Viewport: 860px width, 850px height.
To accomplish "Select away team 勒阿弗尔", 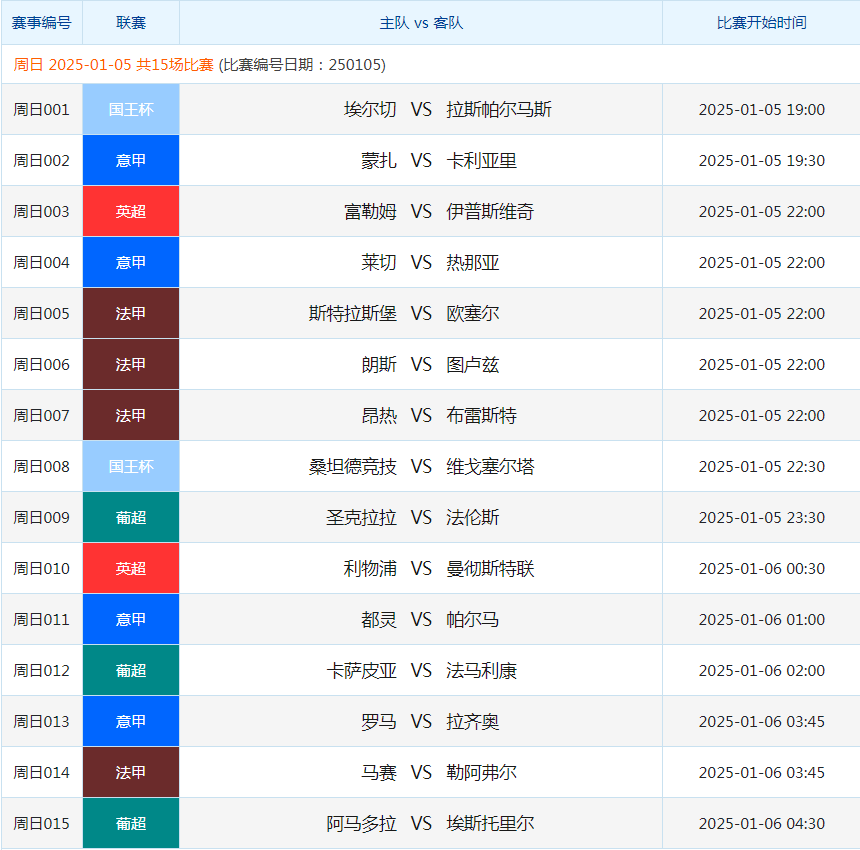I will [x=482, y=773].
